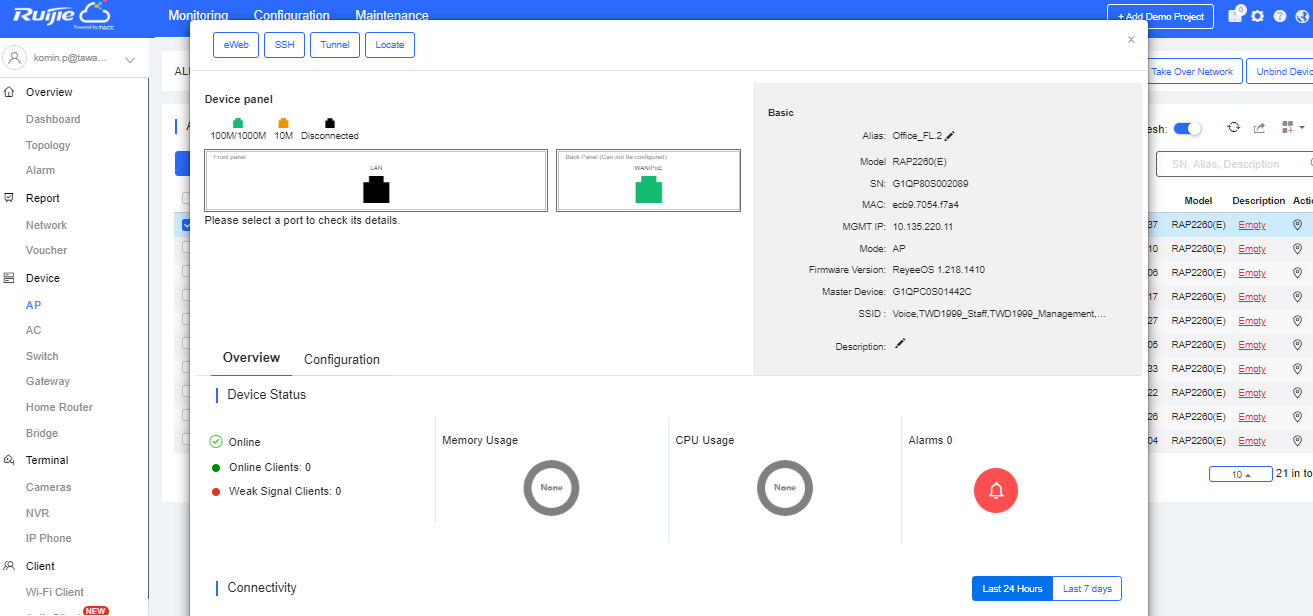Click the export share icon above table
Viewport: 1313px width, 616px height.
click(1260, 128)
